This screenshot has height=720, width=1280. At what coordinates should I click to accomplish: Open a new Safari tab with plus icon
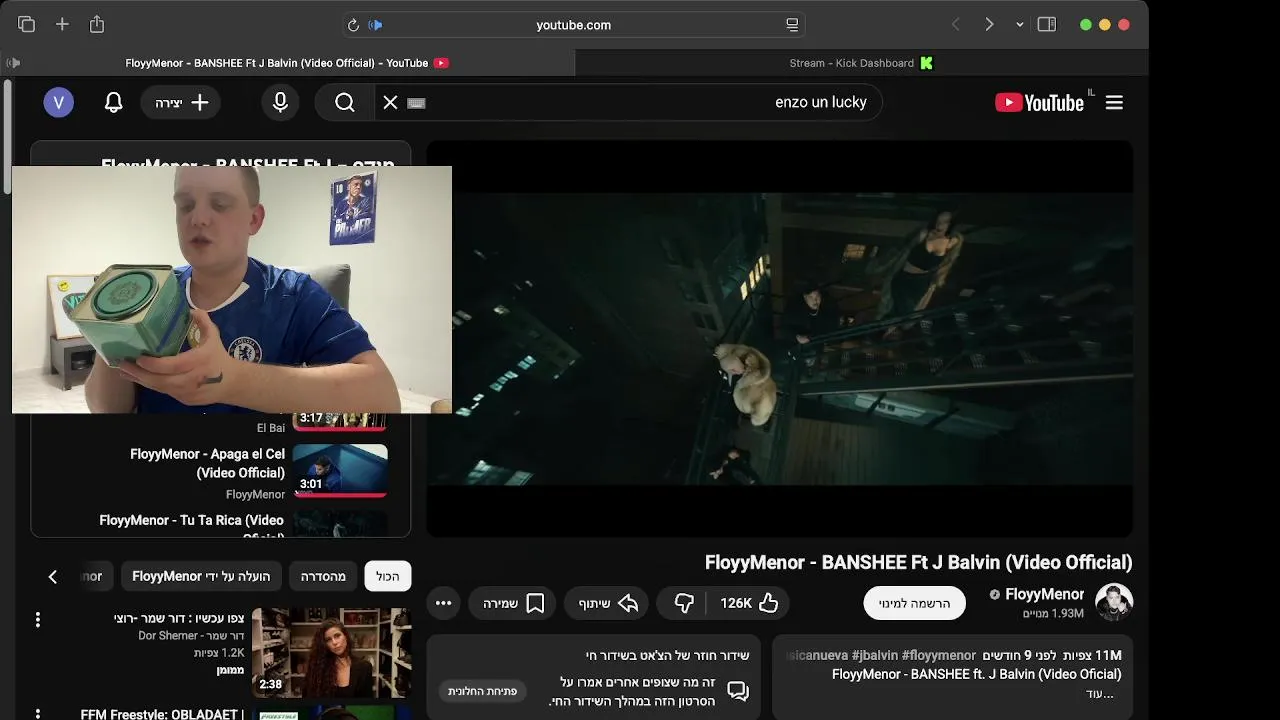point(62,24)
